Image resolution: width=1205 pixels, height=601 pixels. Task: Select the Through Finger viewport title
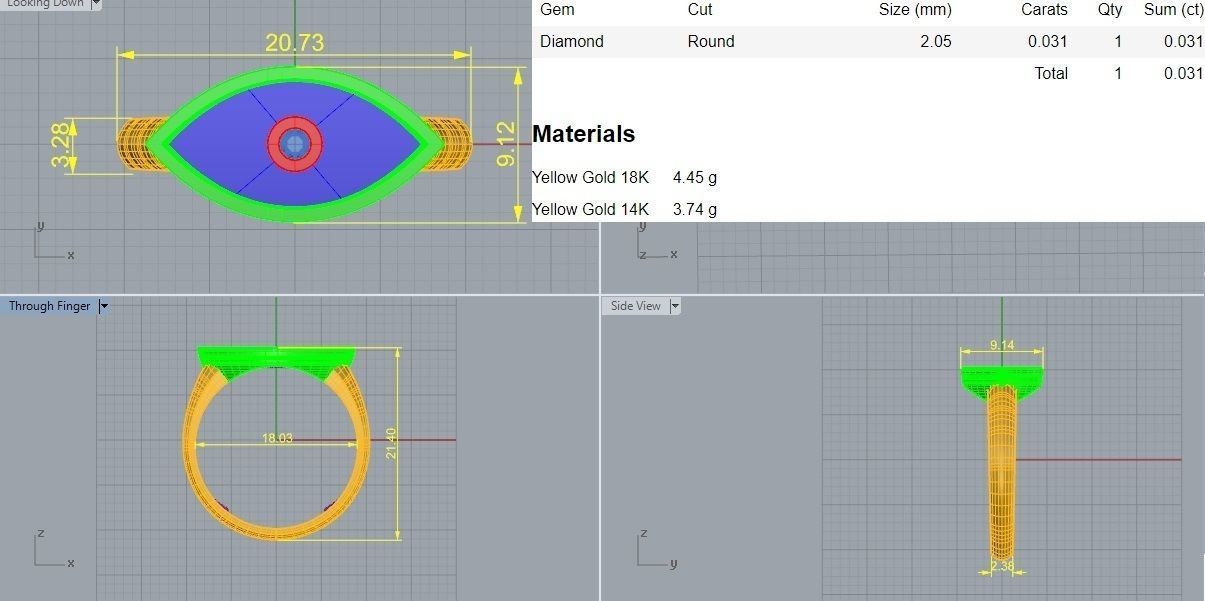(50, 306)
